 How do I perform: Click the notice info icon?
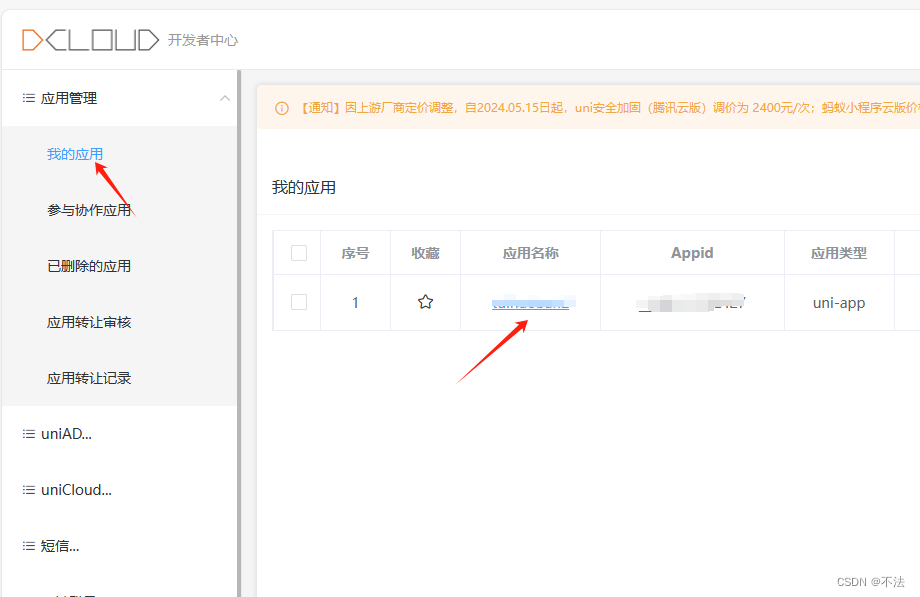(281, 106)
